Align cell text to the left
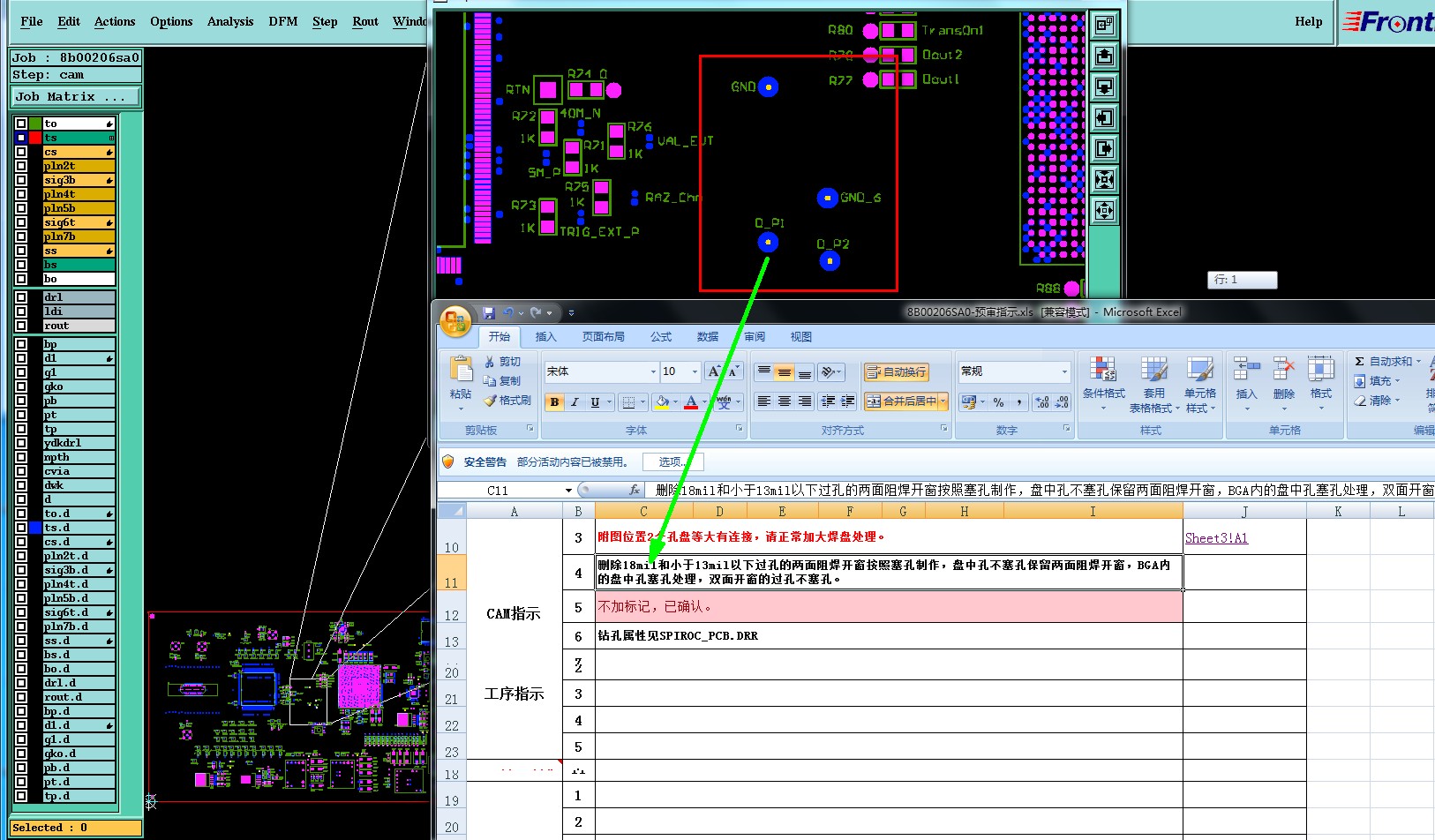Viewport: 1435px width, 840px height. tap(764, 401)
